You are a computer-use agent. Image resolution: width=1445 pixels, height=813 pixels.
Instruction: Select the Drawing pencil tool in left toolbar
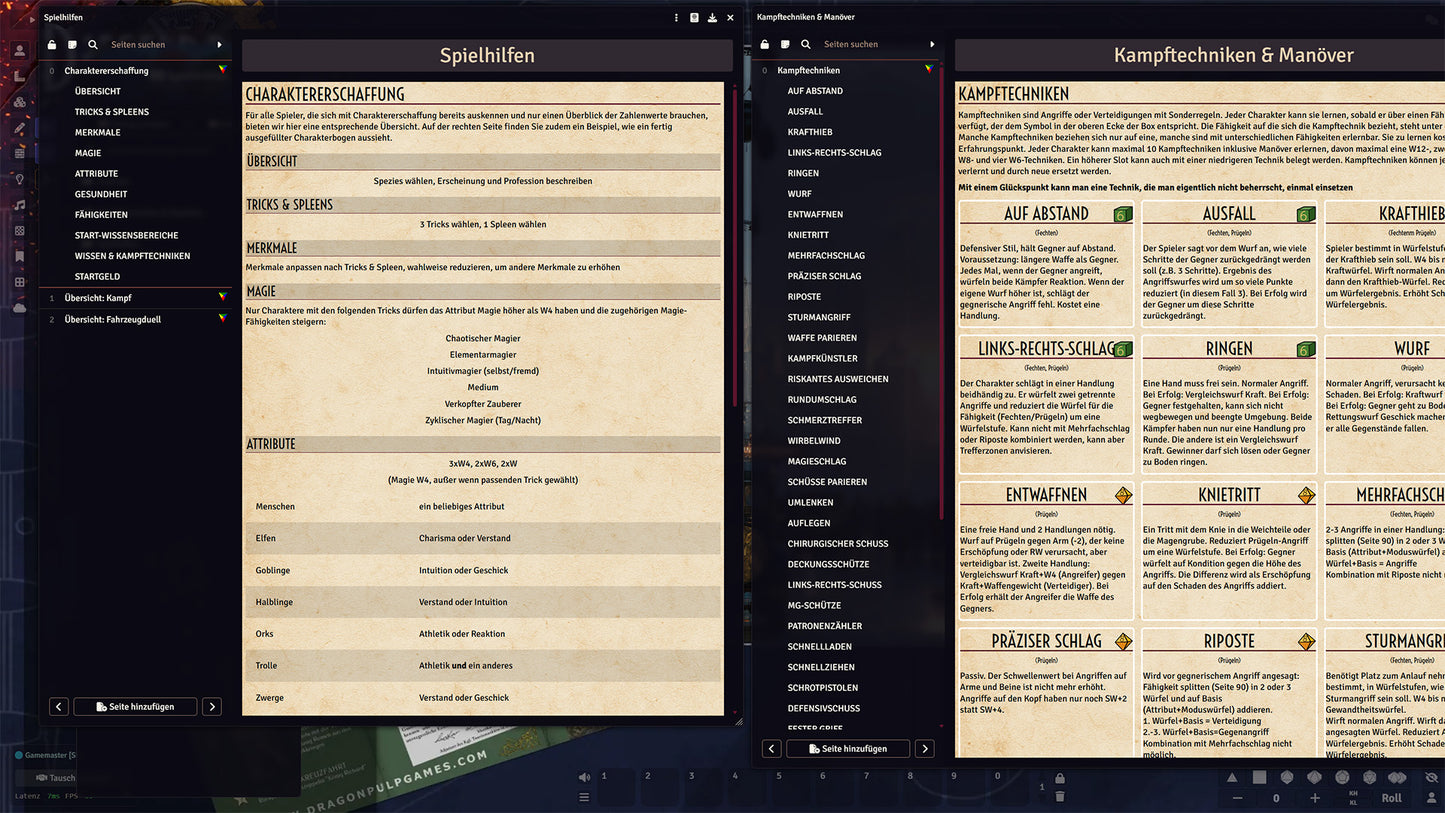tap(19, 128)
